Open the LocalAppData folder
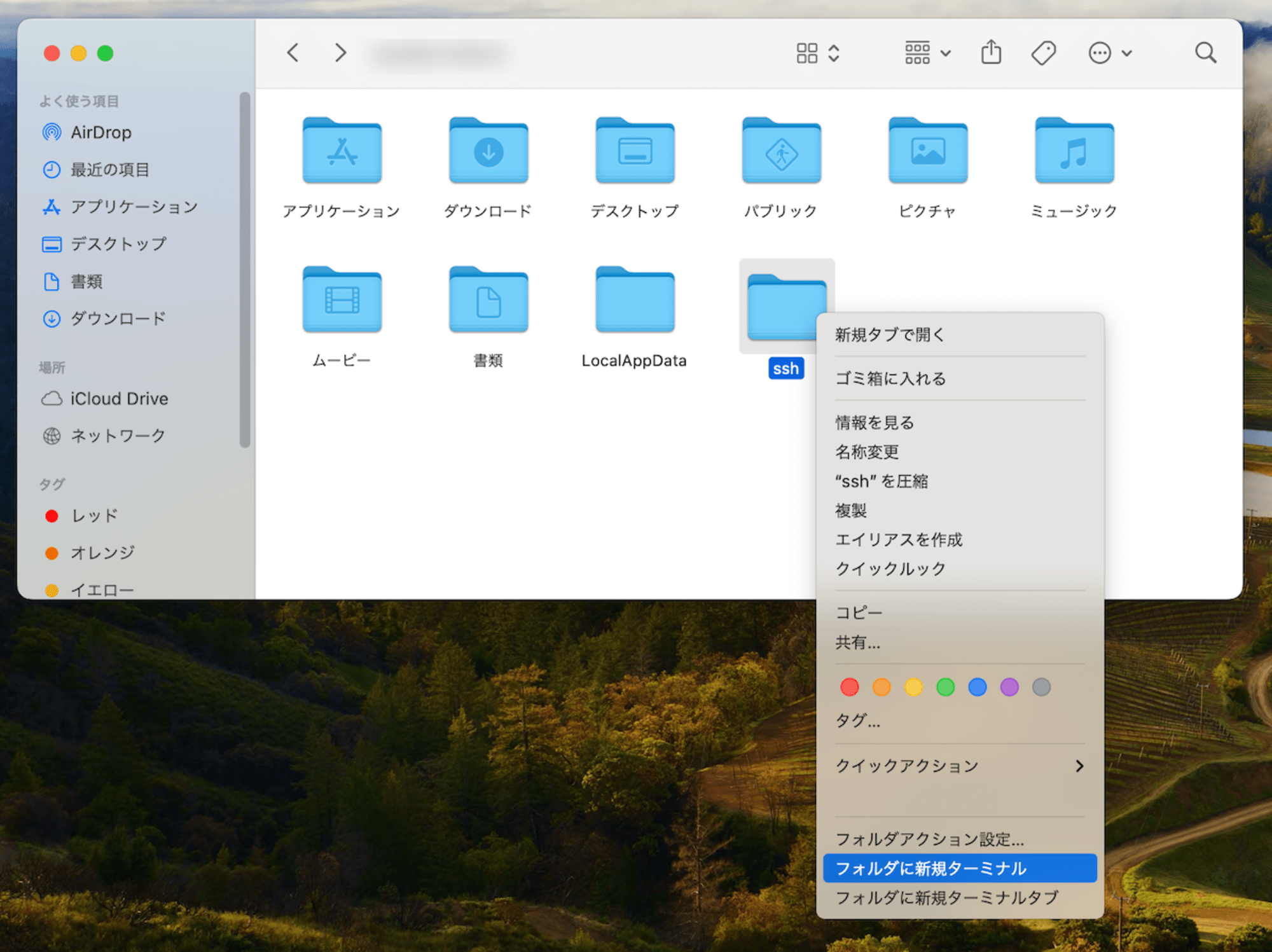This screenshot has height=952, width=1272. click(x=635, y=310)
